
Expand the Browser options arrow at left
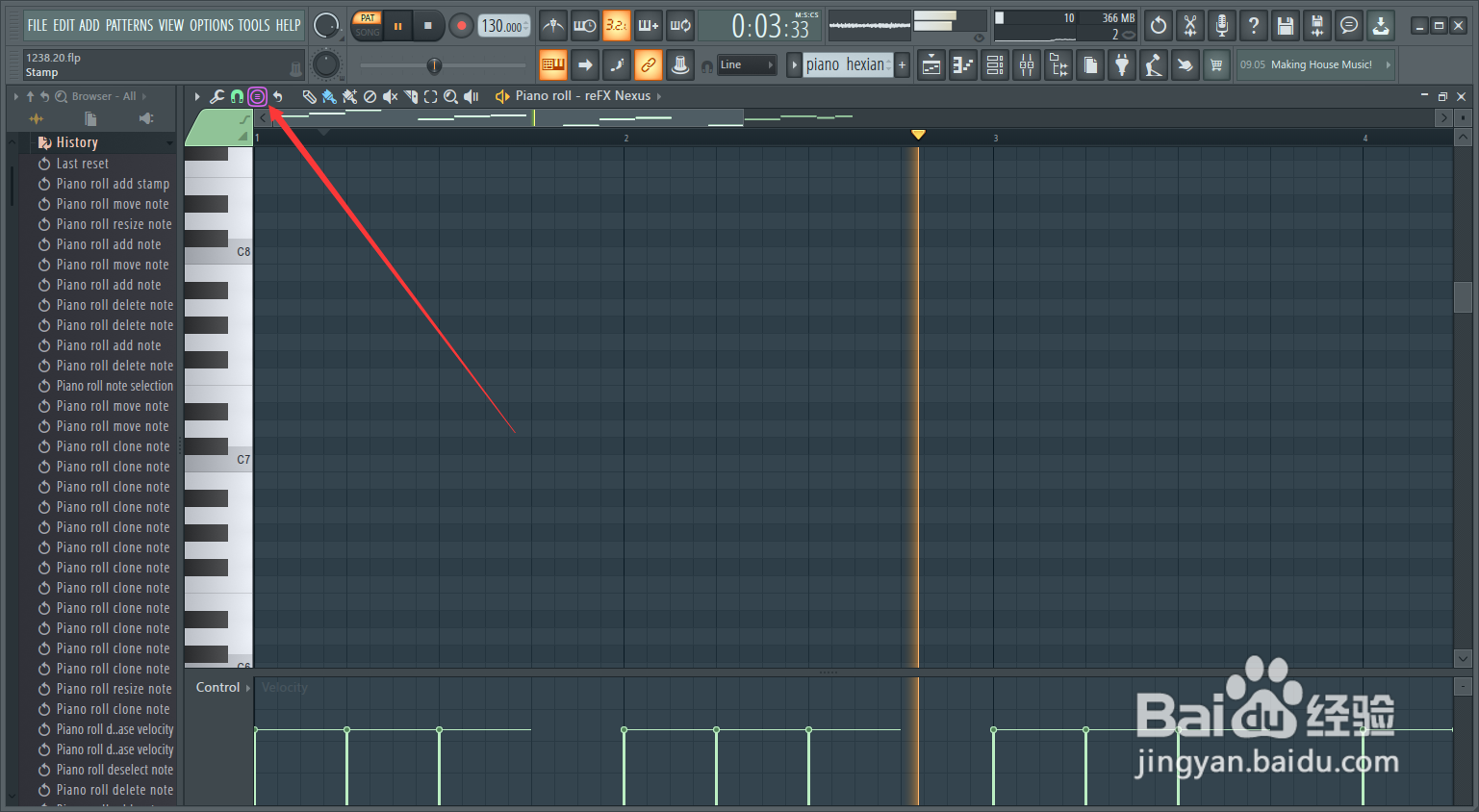tap(16, 96)
